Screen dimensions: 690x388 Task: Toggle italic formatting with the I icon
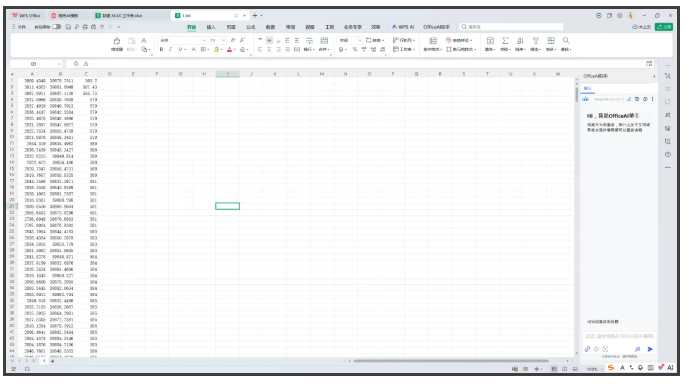[x=170, y=50]
